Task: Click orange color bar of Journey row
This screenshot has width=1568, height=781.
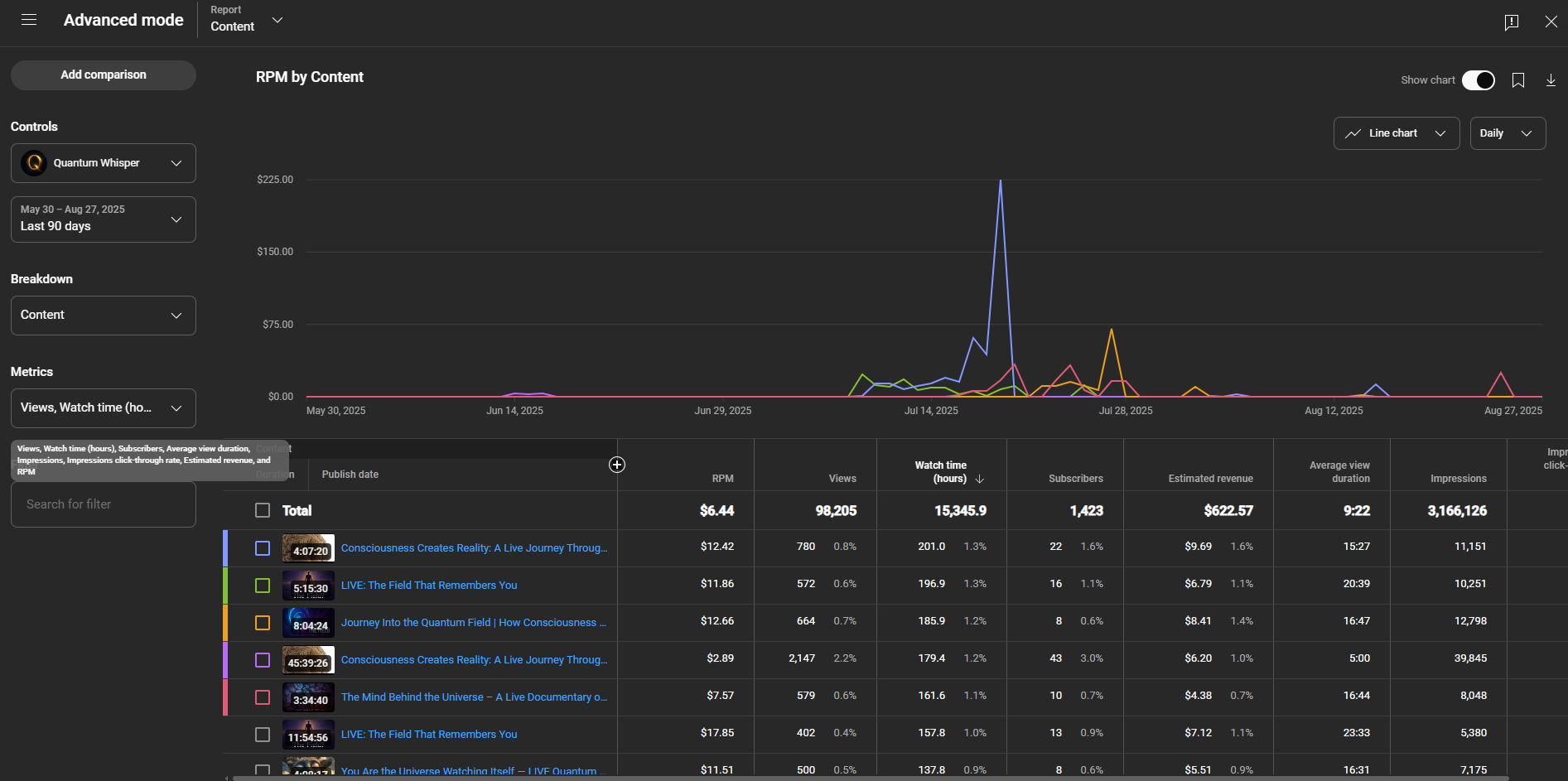Action: click(225, 623)
